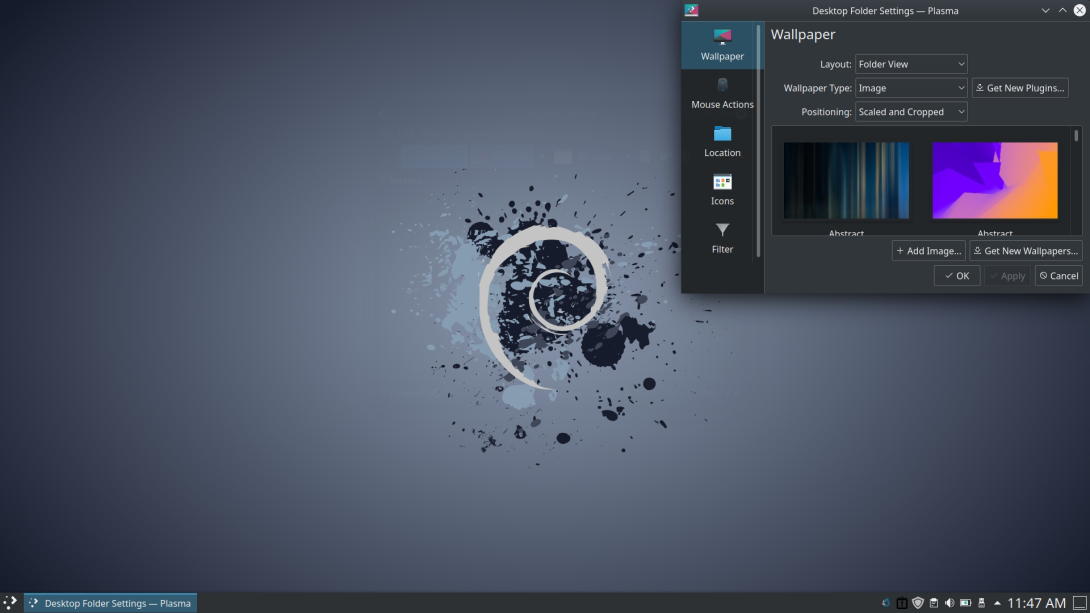Minimize the Desktop Folder Settings window
Screen dimensions: 1090x613
click(1045, 10)
